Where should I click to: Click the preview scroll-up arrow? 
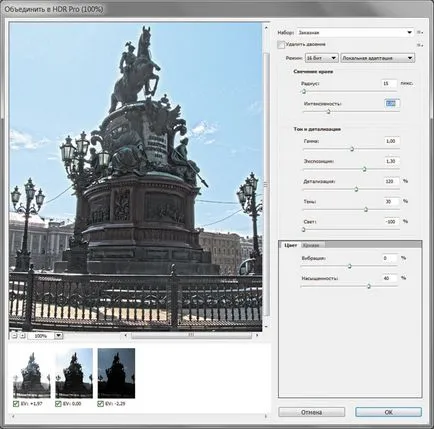coord(266,28)
